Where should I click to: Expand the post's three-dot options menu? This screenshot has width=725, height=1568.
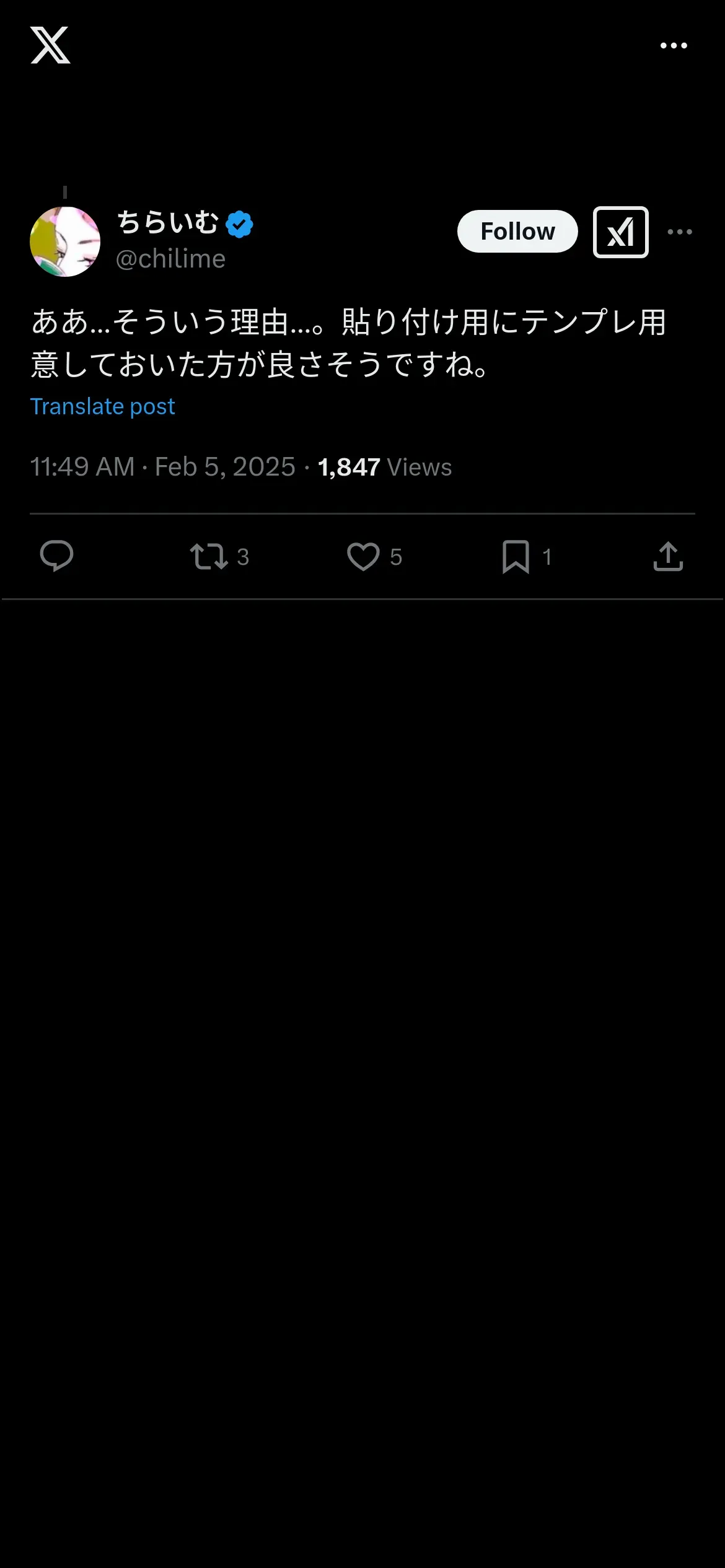(680, 232)
